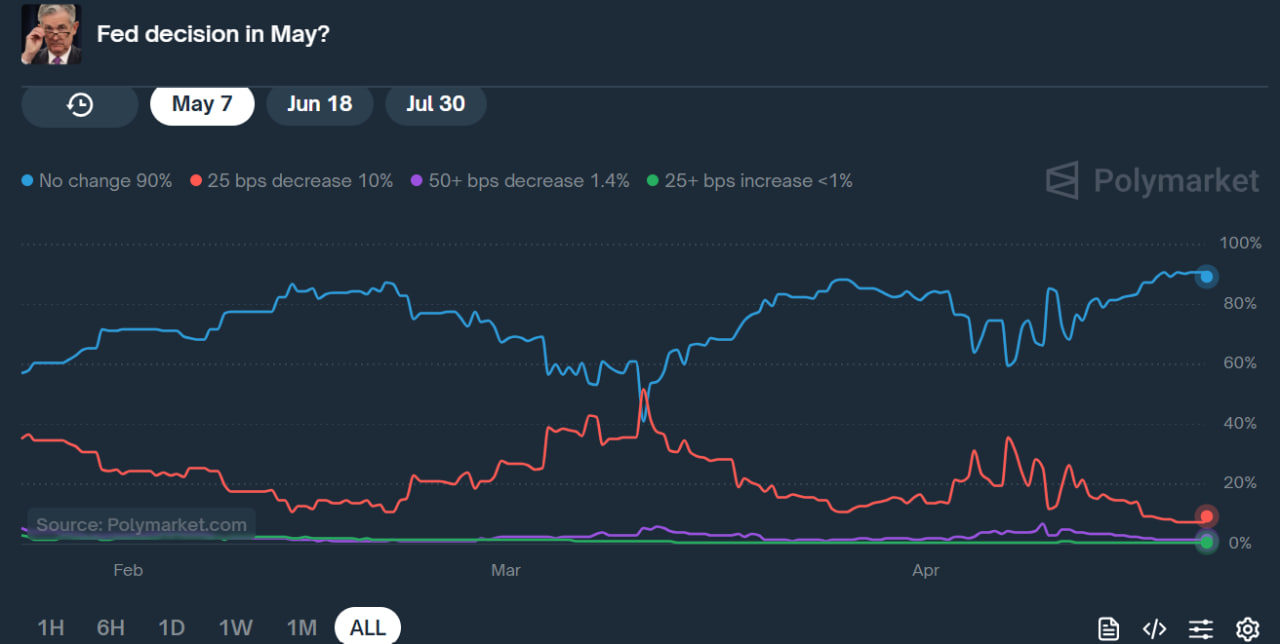This screenshot has width=1280, height=644.
Task: Select the 1D time range
Action: tap(172, 628)
